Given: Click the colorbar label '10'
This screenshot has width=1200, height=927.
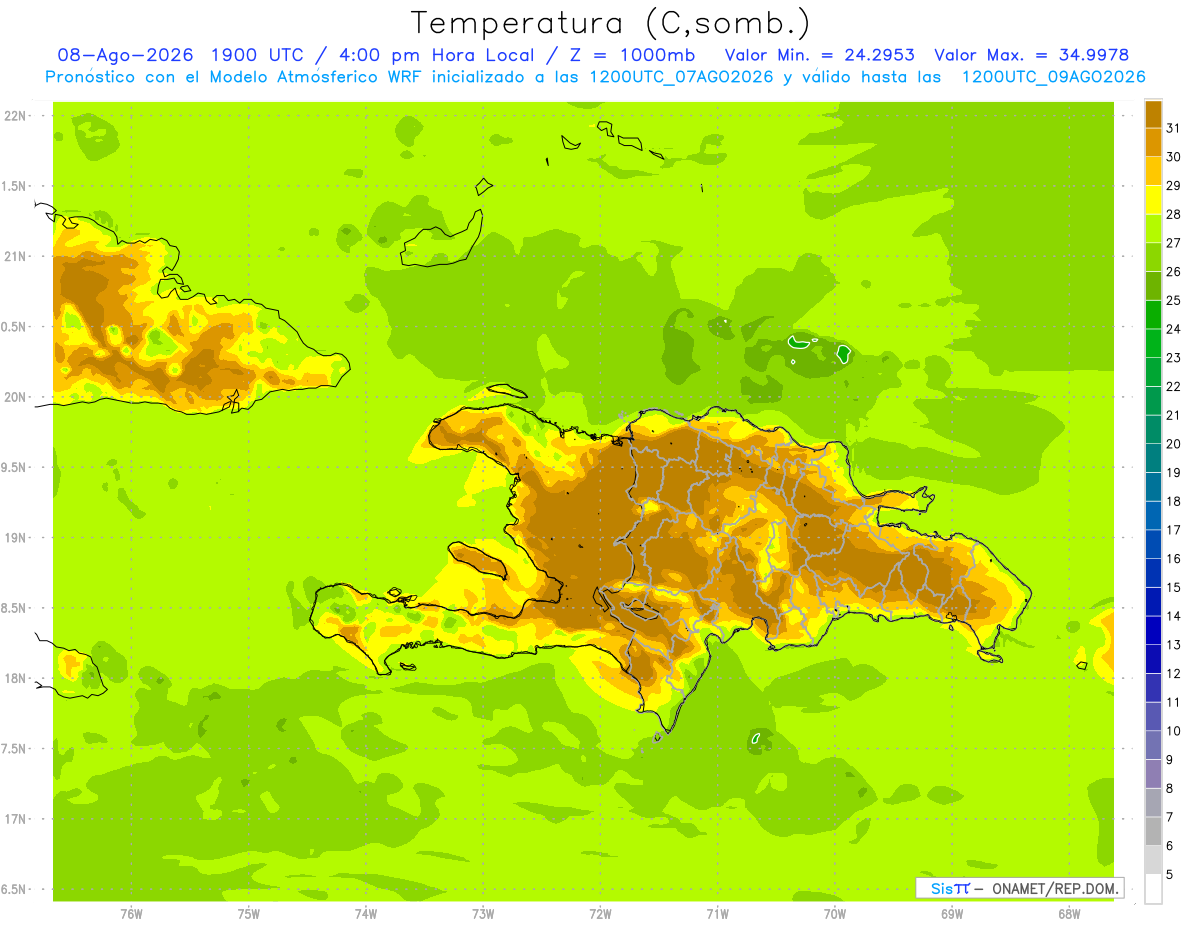Looking at the screenshot, I should click(1173, 731).
